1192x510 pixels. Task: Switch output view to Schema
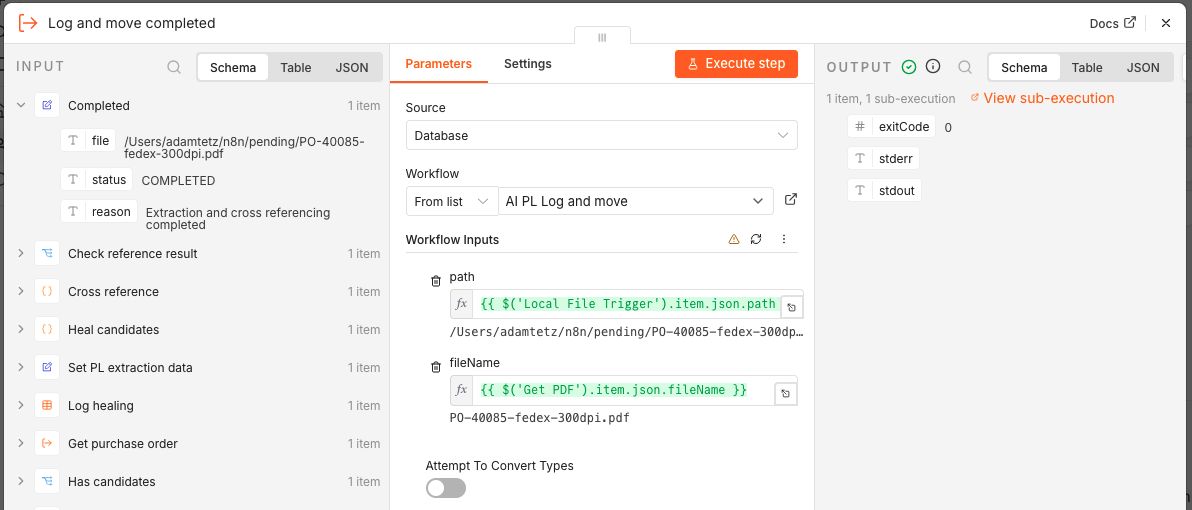pyautogui.click(x=1023, y=67)
